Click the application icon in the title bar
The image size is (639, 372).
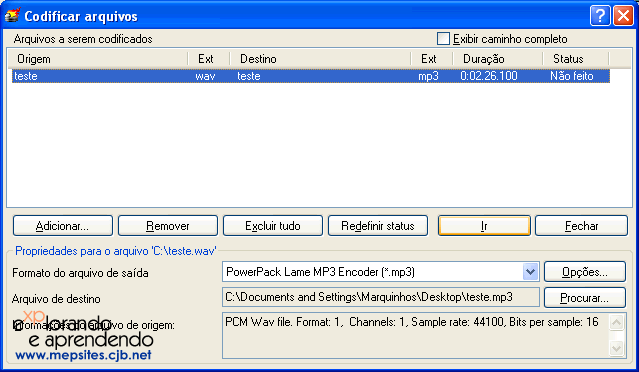[x=12, y=15]
